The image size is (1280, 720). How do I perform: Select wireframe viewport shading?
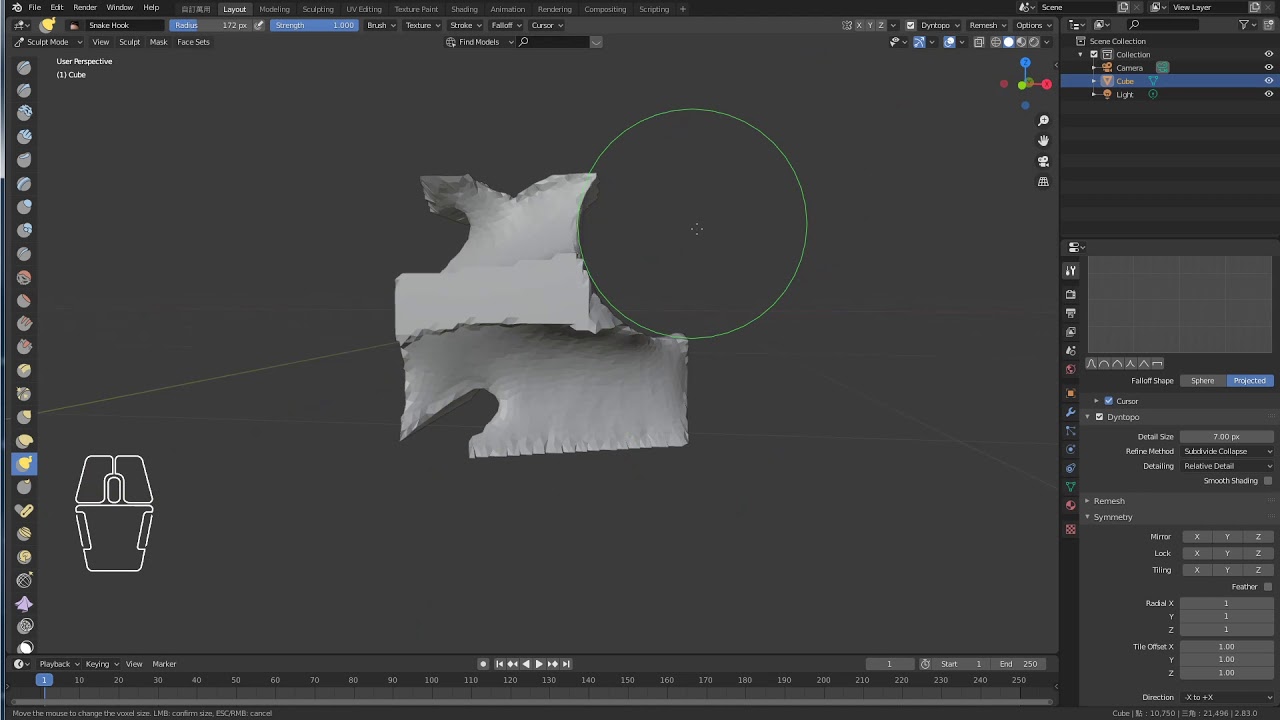(x=995, y=42)
